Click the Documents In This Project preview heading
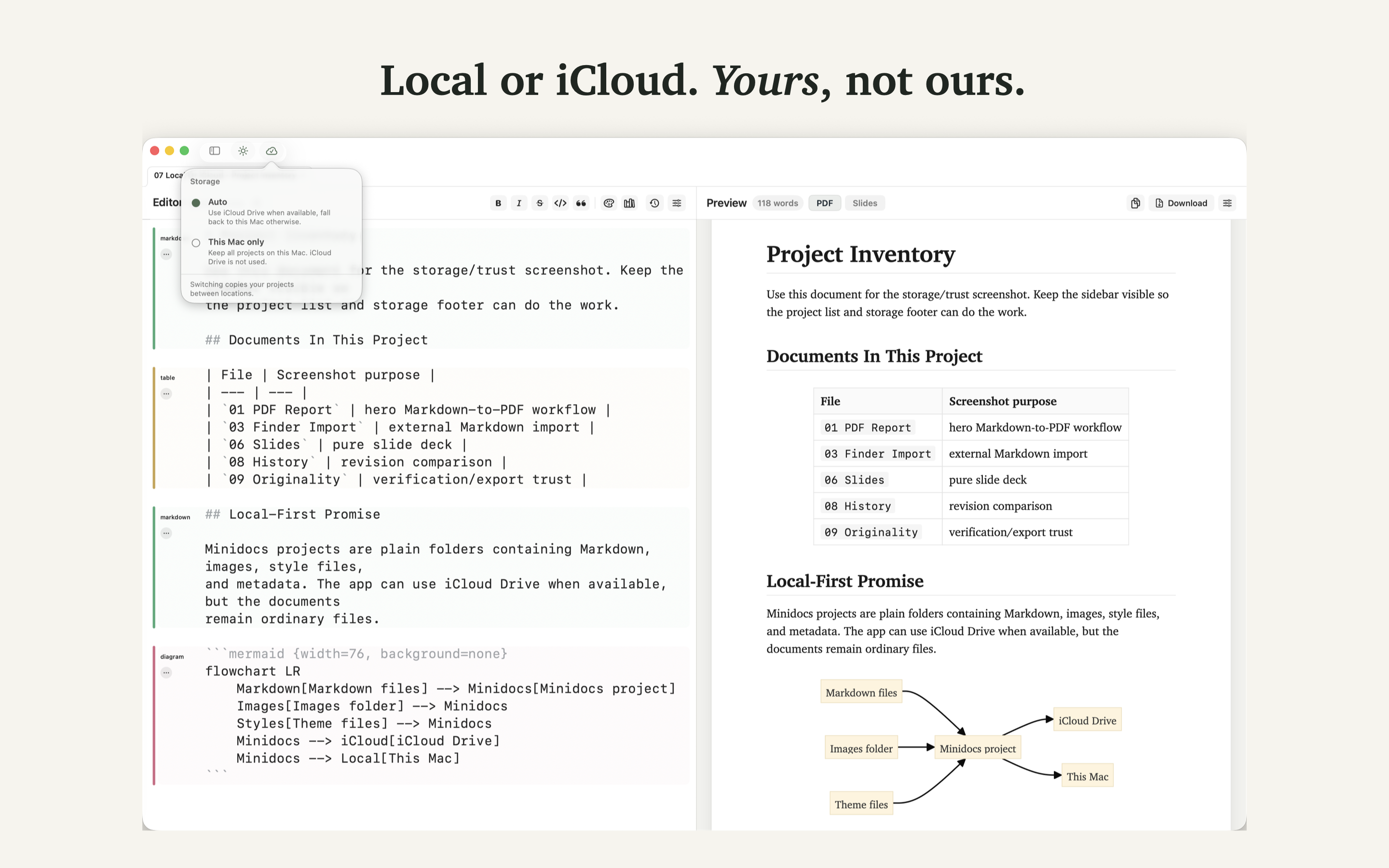The height and width of the screenshot is (868, 1389). (874, 356)
